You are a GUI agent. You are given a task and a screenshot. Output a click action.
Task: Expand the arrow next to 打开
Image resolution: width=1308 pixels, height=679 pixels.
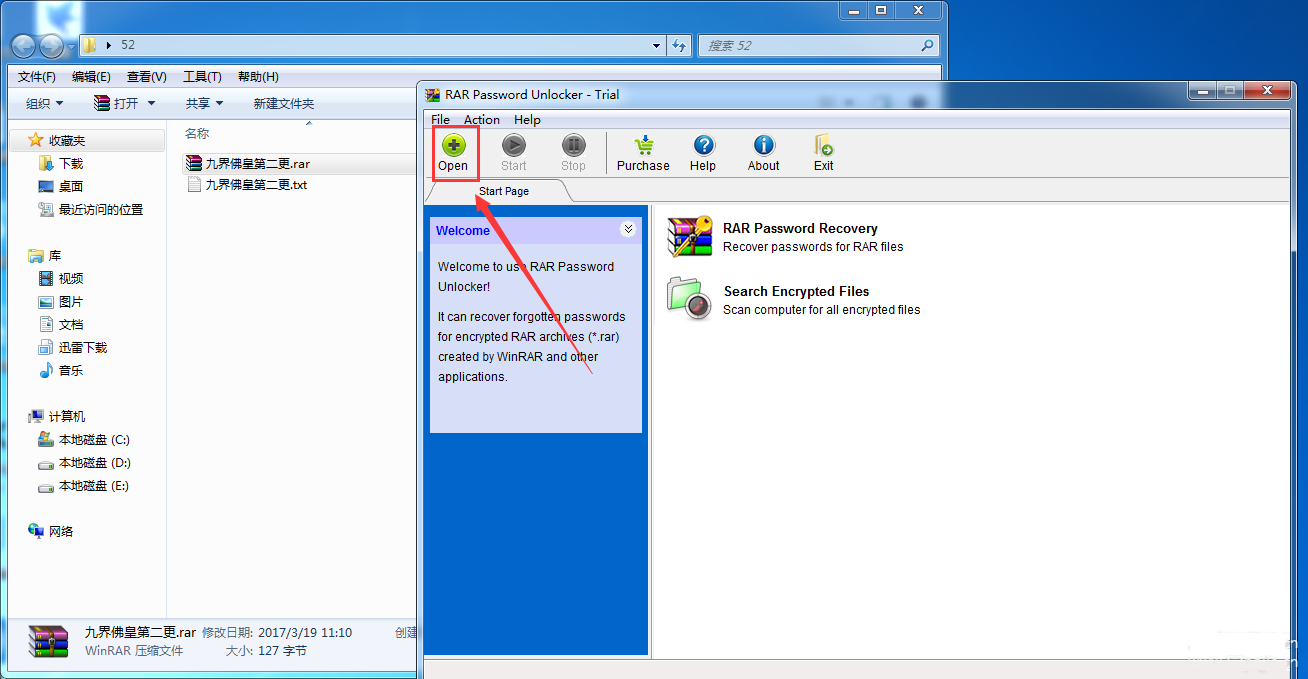(x=152, y=104)
